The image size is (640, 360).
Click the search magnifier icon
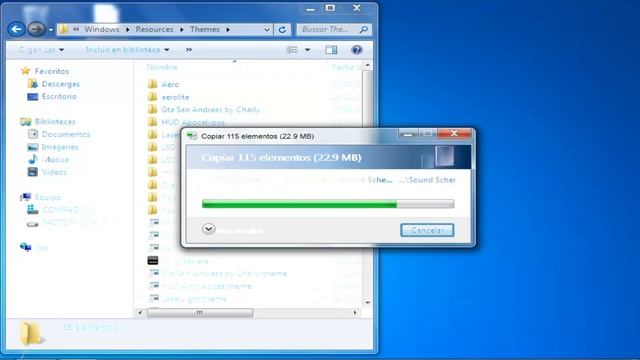coord(364,29)
